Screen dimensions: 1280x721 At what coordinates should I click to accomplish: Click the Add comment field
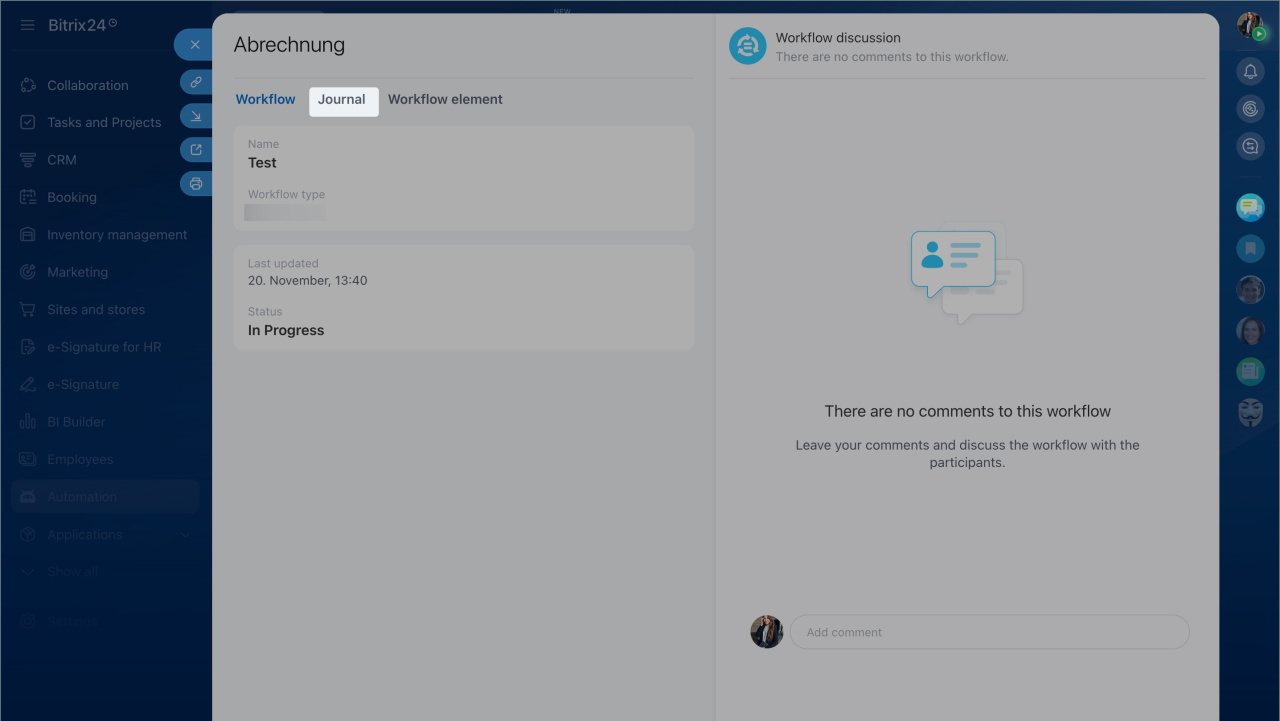click(x=989, y=632)
